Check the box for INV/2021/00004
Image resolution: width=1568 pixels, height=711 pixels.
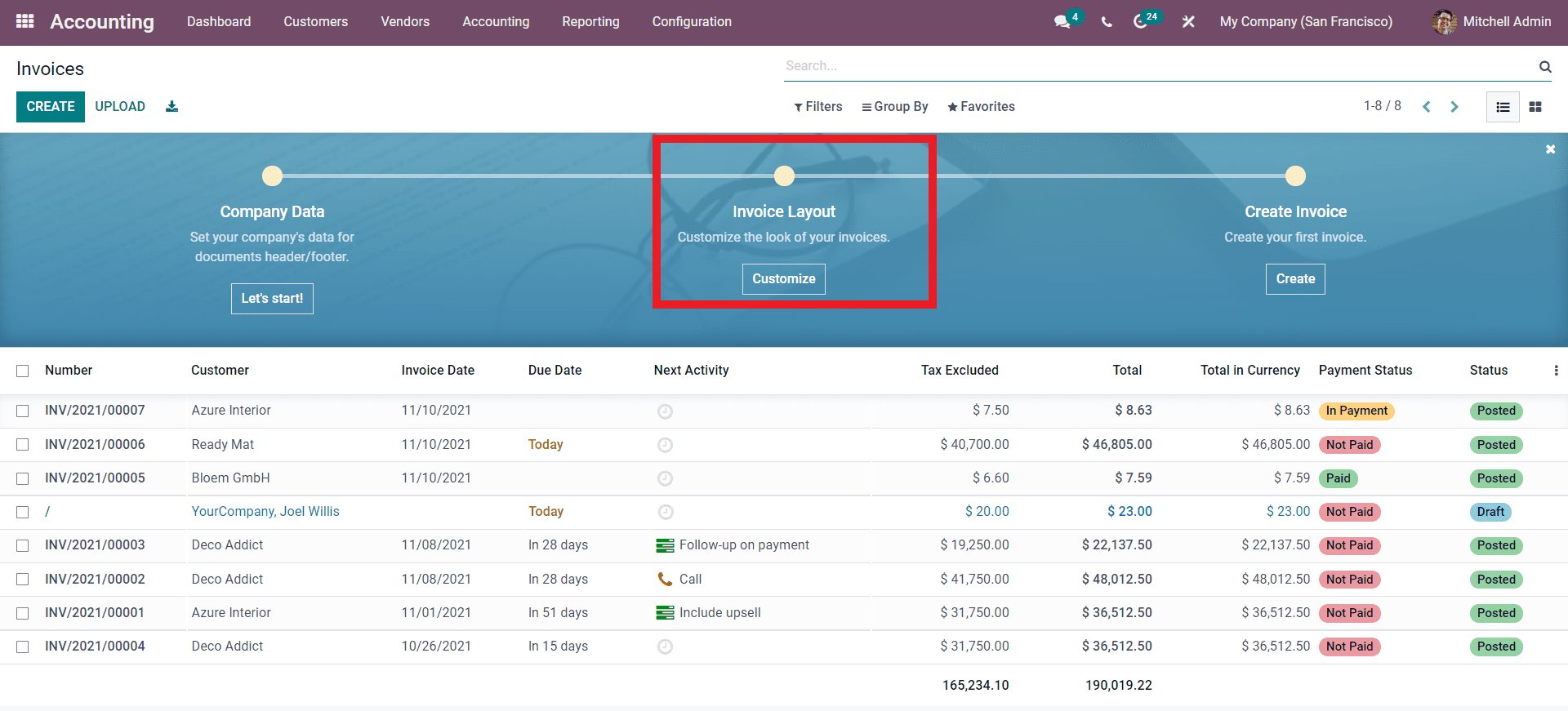(23, 647)
